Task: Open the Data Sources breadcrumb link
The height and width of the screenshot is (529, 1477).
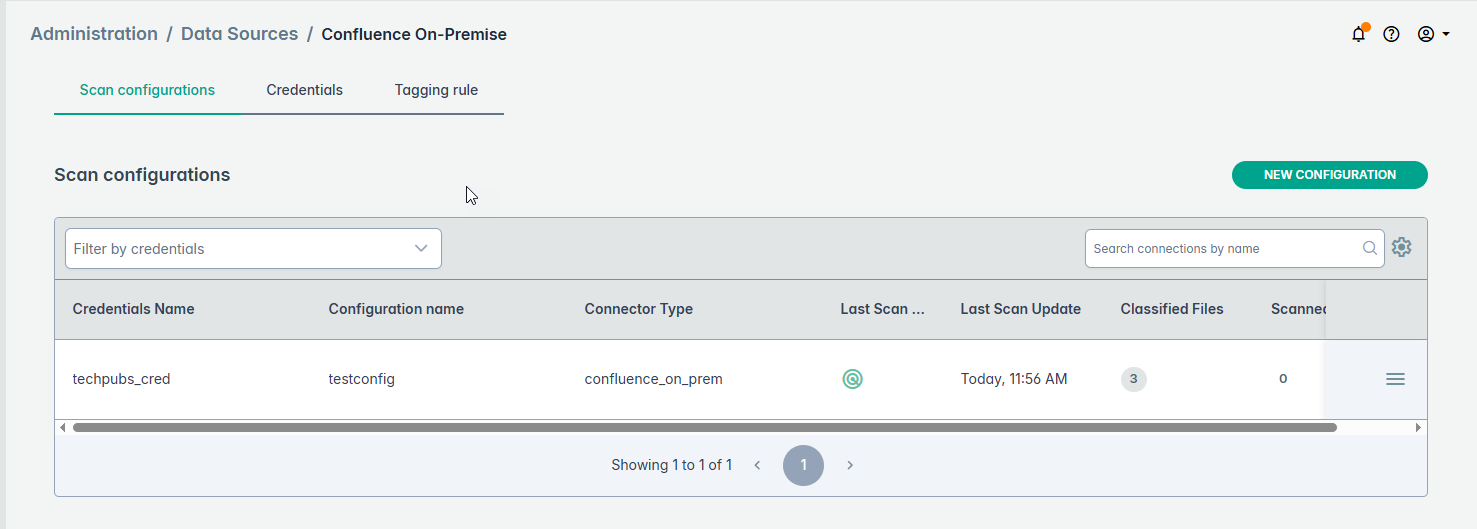Action: 239,34
